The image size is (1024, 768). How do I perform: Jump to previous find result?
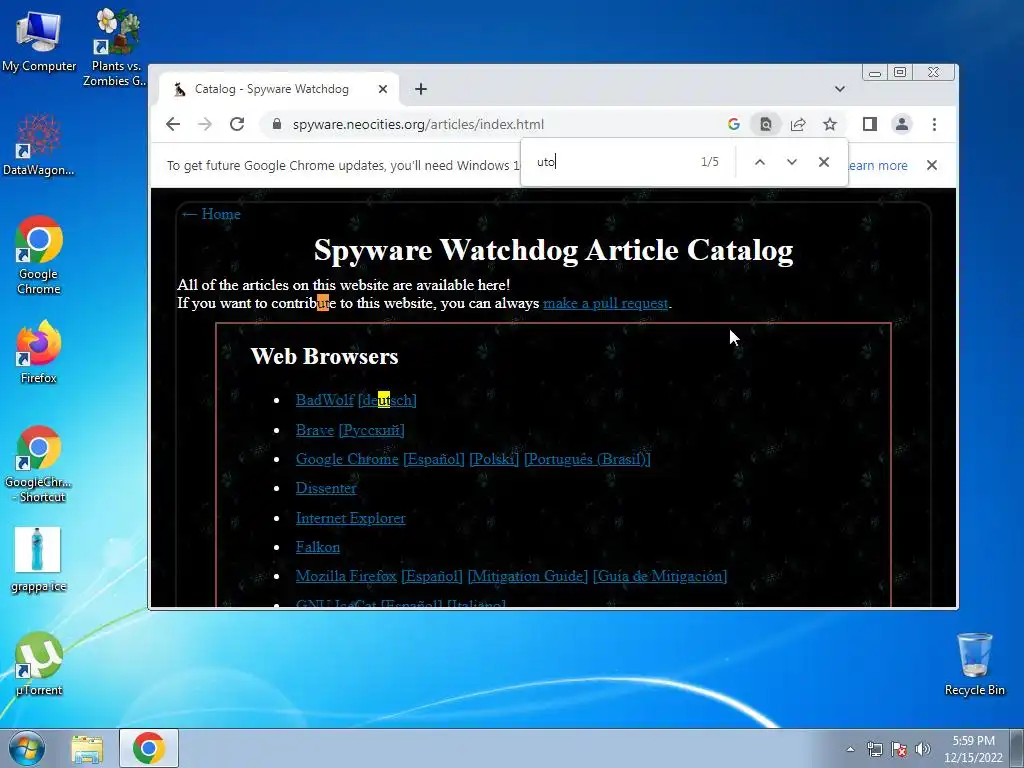pos(760,162)
